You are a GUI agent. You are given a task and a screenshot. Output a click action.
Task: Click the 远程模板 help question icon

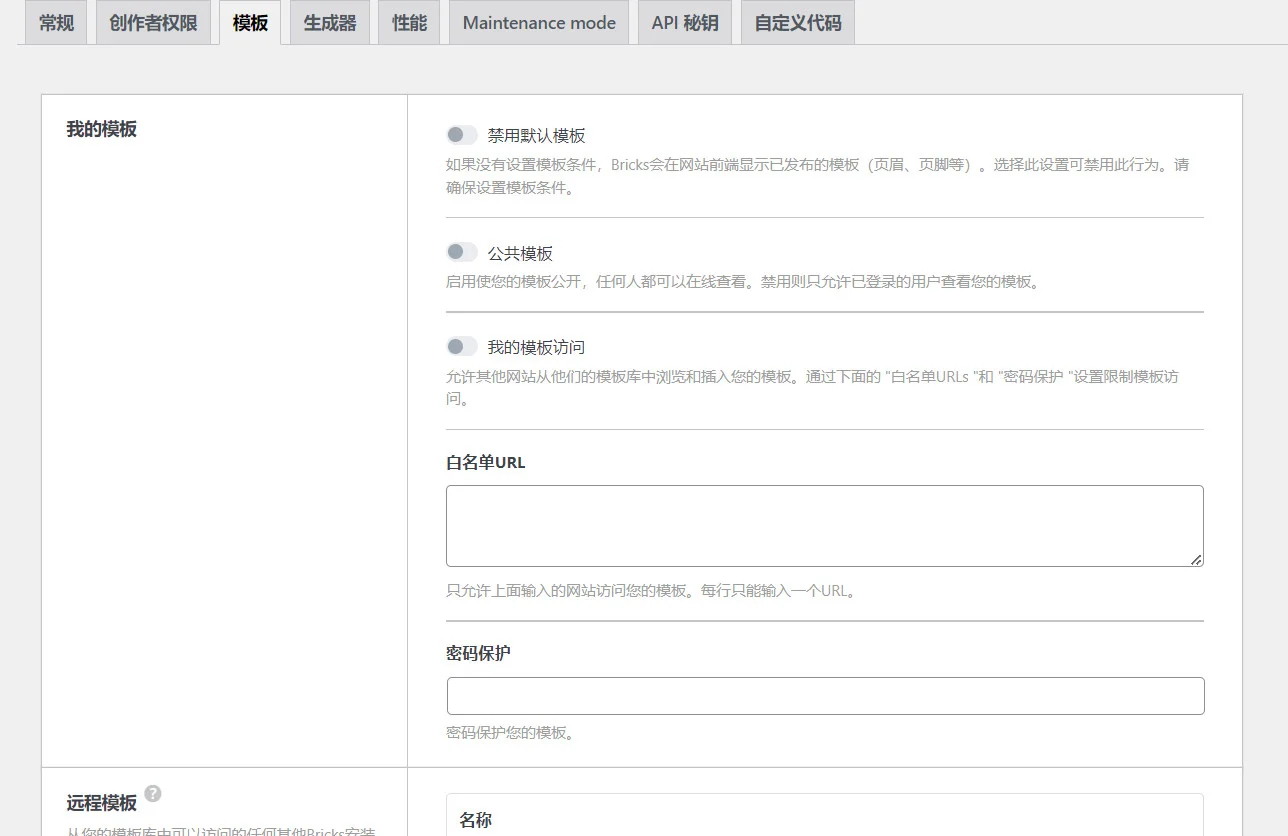pyautogui.click(x=153, y=794)
